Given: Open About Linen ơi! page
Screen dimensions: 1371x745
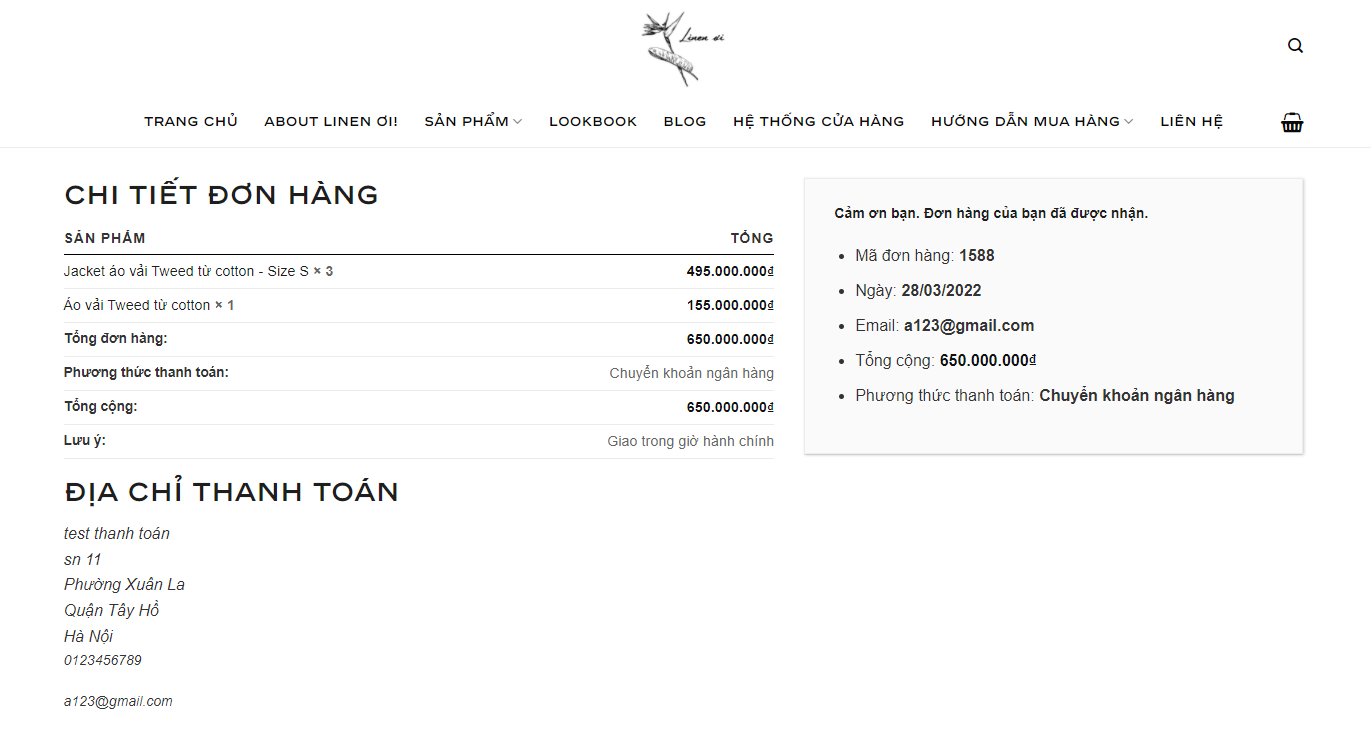Looking at the screenshot, I should coord(331,122).
